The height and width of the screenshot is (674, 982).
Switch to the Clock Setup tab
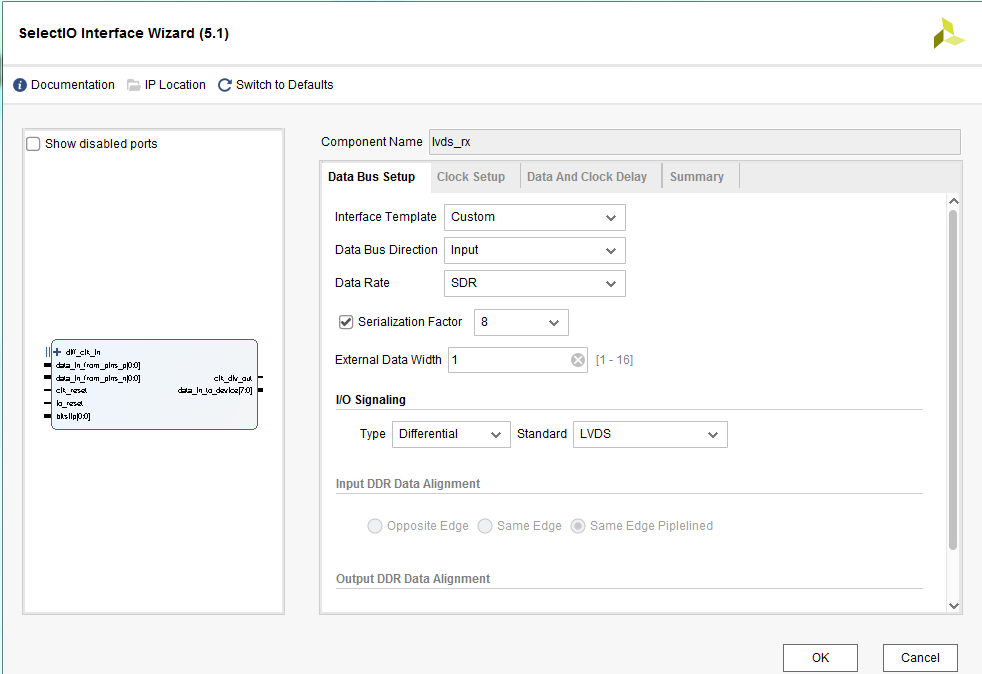[x=471, y=177]
